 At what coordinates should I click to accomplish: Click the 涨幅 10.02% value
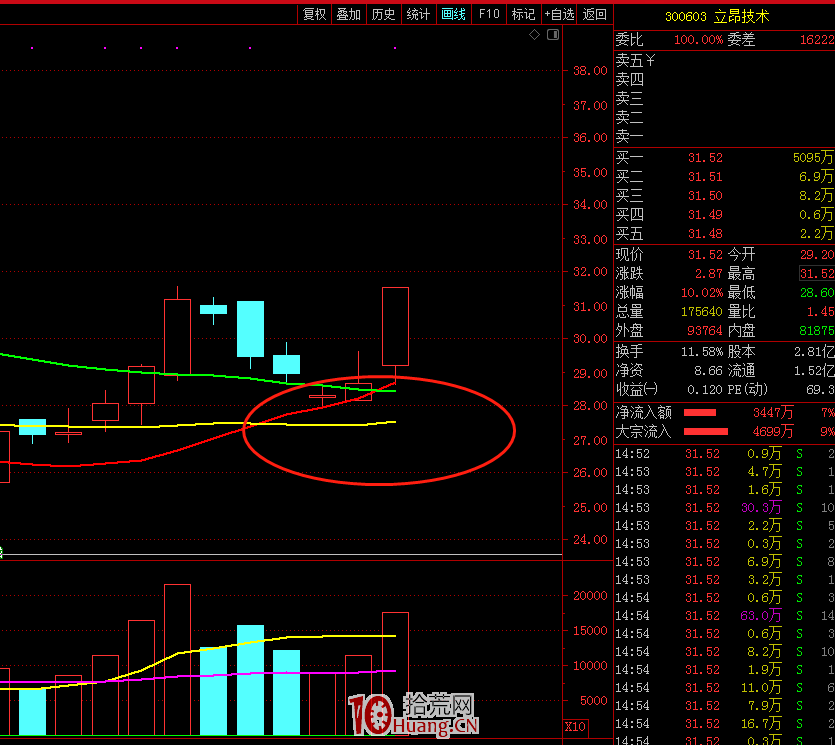pyautogui.click(x=702, y=293)
